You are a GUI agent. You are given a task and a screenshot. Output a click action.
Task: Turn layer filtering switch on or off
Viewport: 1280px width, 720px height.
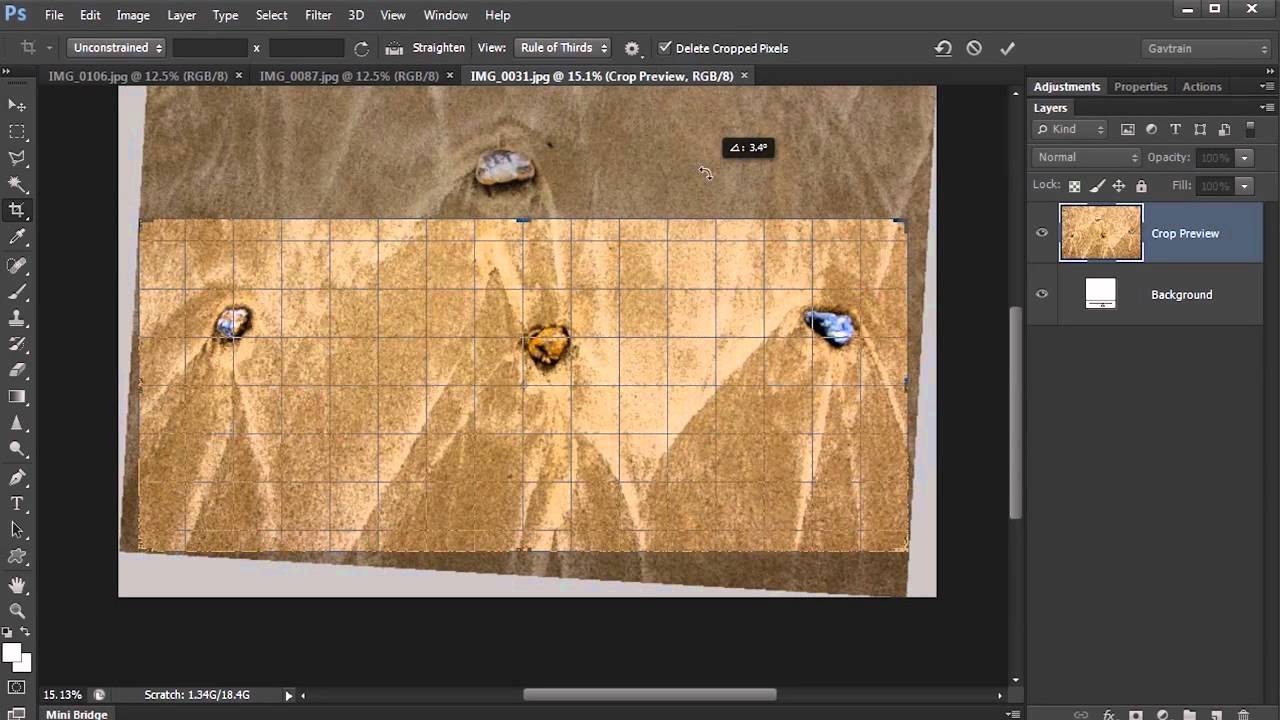tap(1250, 129)
